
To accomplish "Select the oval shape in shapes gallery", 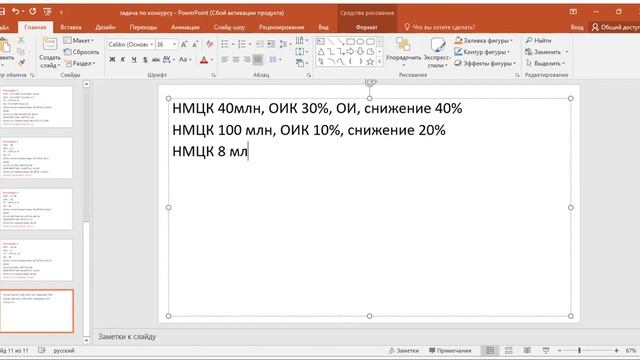I will coord(360,42).
